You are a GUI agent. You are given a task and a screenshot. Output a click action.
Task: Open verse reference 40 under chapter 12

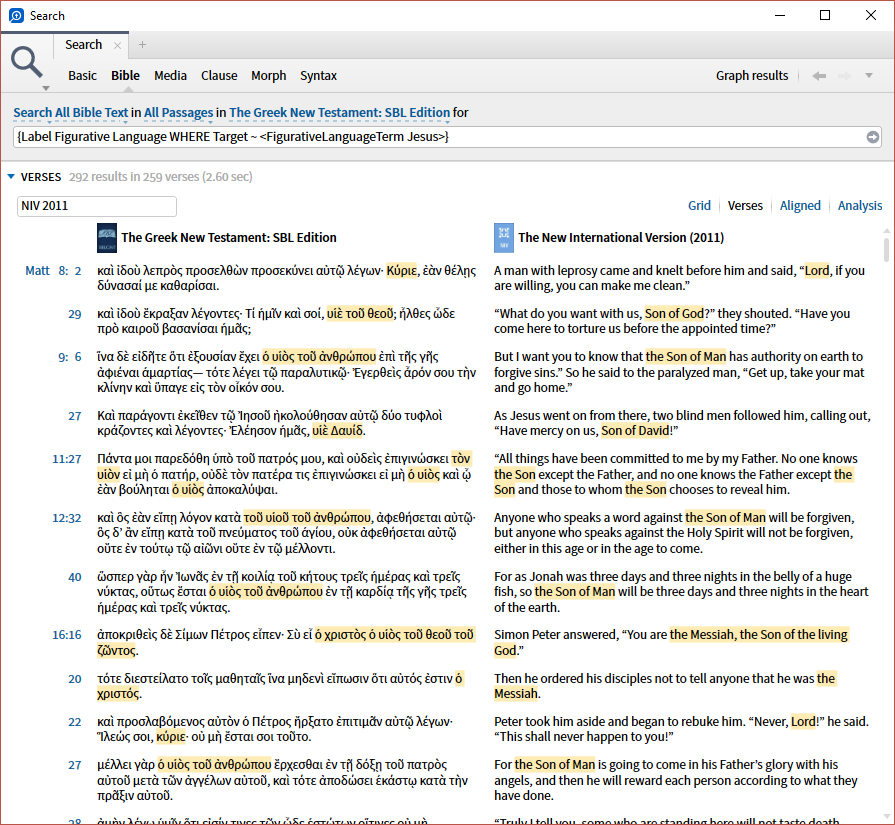pyautogui.click(x=75, y=577)
